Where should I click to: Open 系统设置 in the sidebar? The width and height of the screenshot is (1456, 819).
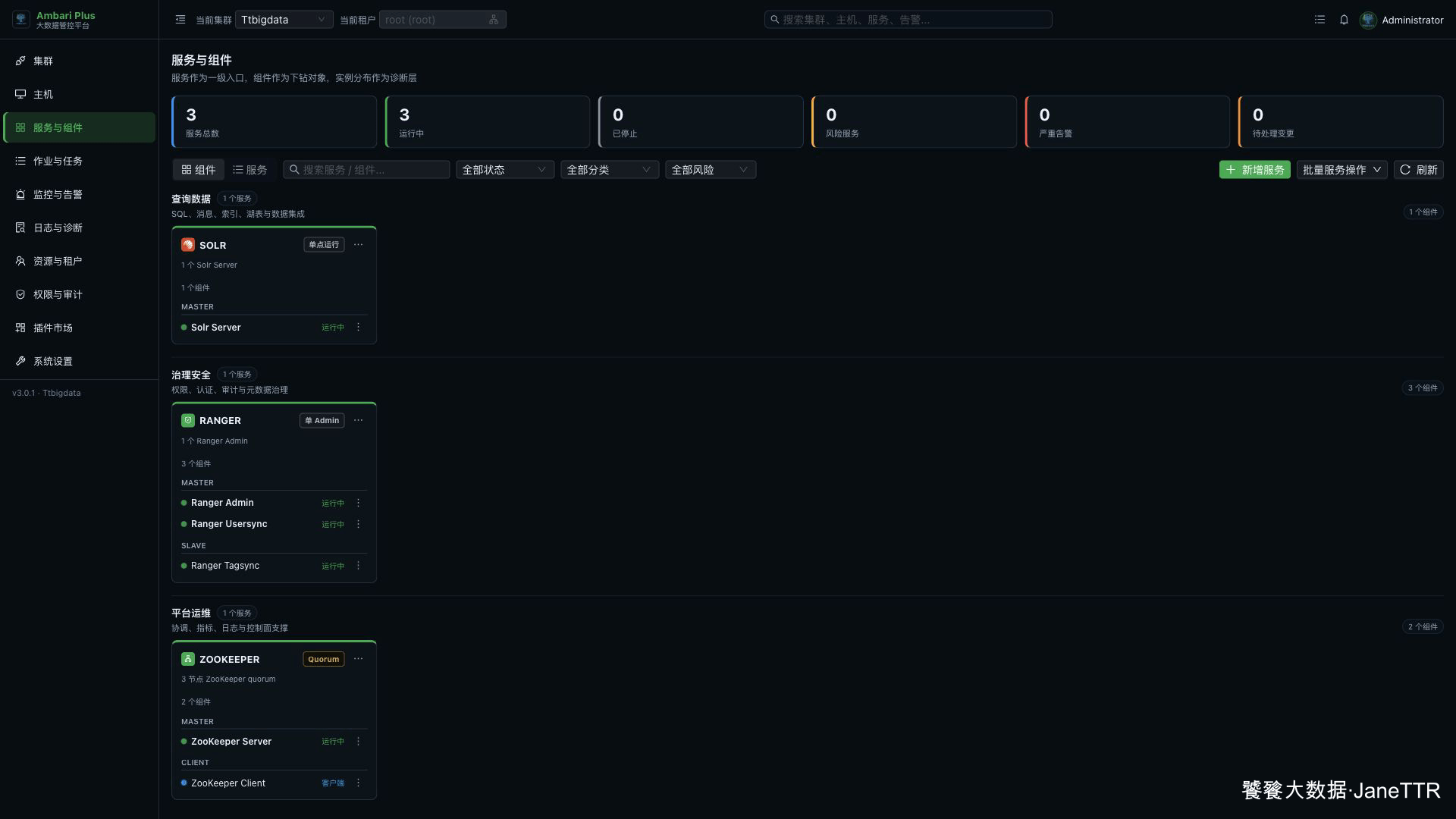pyautogui.click(x=79, y=361)
